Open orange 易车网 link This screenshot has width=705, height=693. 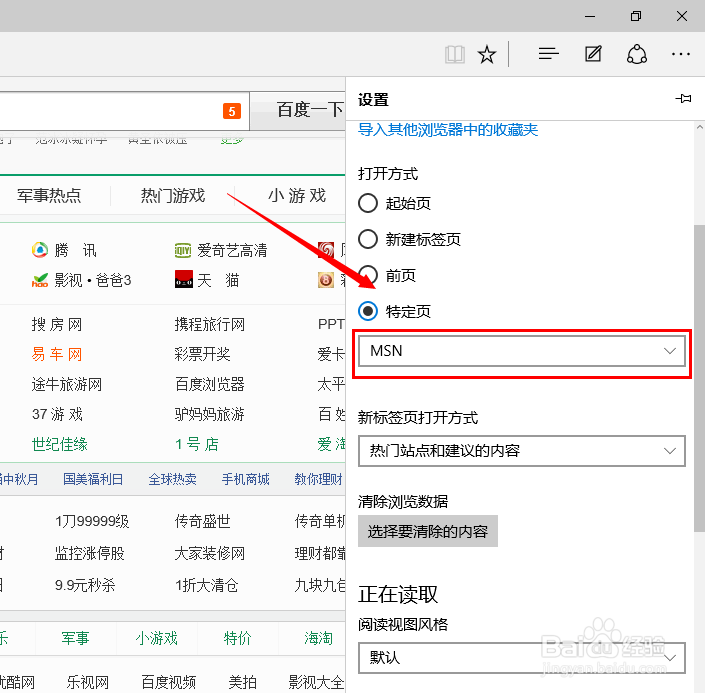click(x=57, y=354)
